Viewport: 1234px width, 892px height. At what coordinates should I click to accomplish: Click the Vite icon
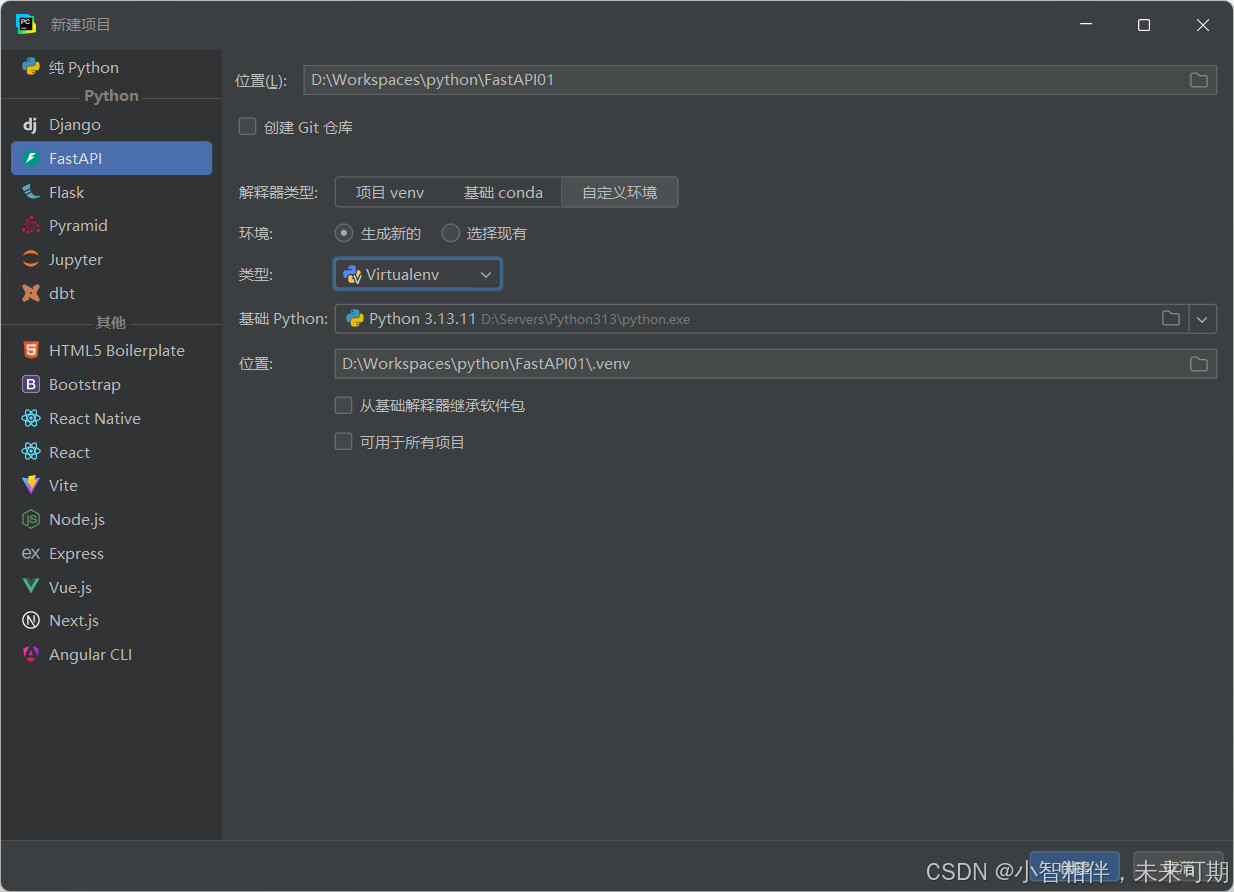pyautogui.click(x=31, y=485)
